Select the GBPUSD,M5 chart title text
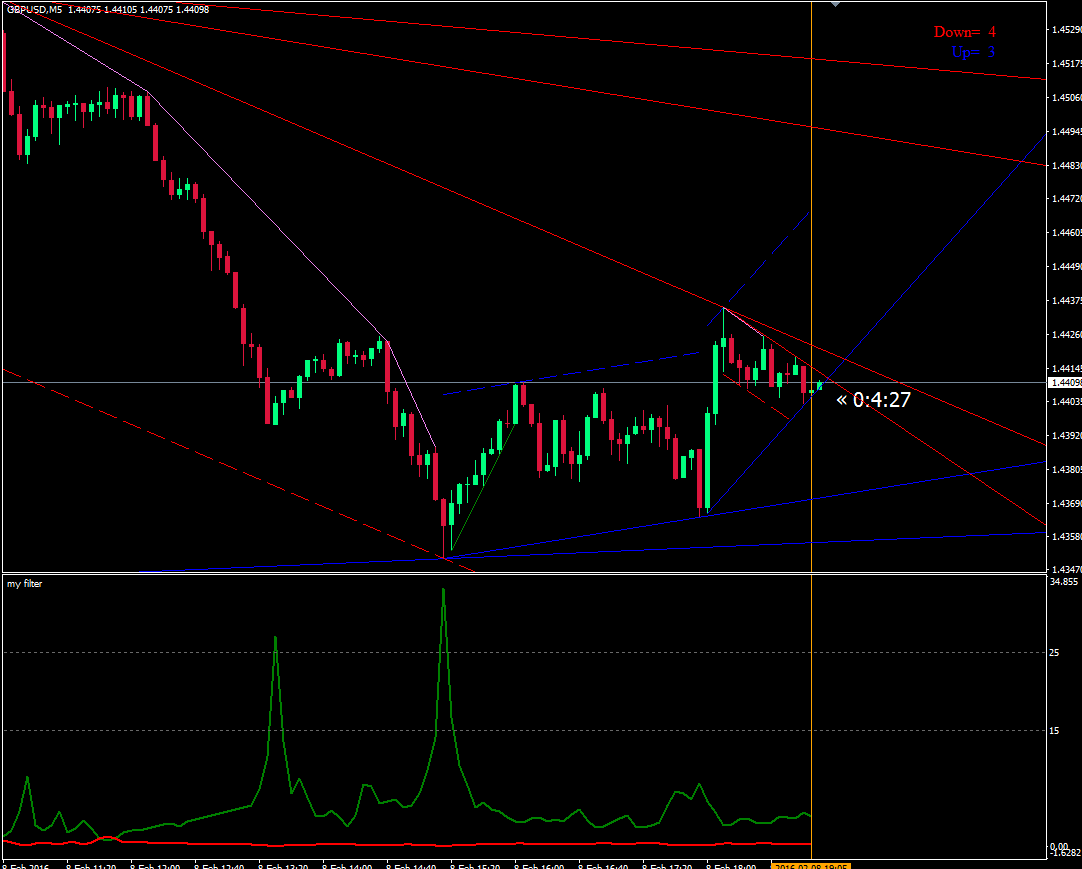The width and height of the screenshot is (1082, 869). (34, 10)
